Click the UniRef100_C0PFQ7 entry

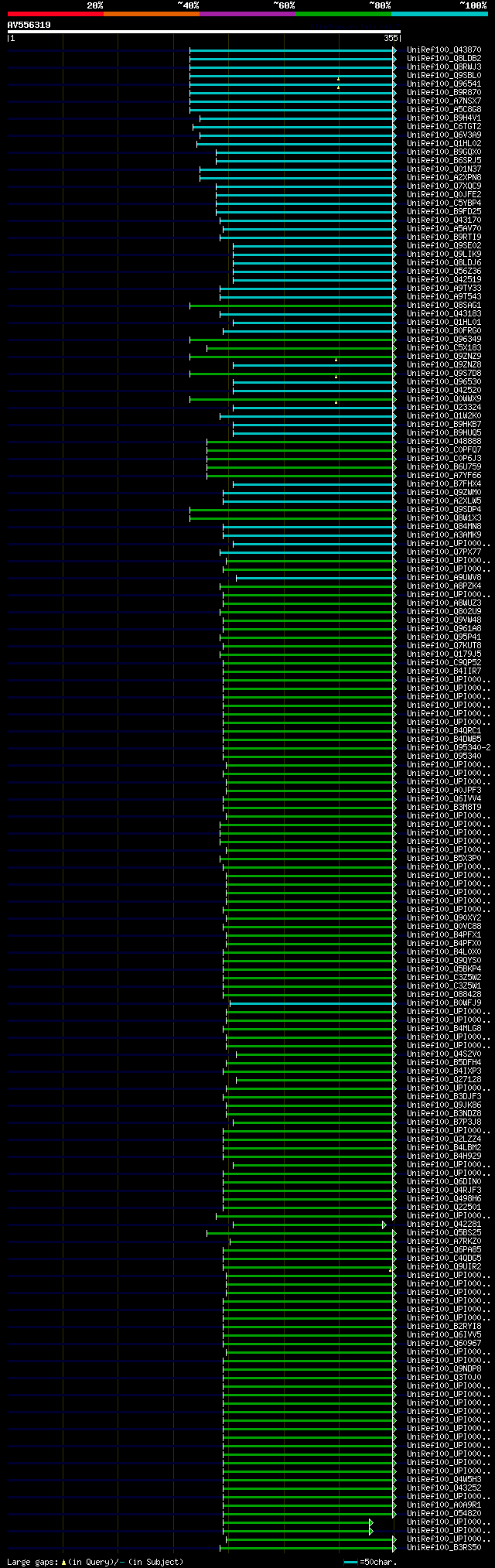pos(444,450)
